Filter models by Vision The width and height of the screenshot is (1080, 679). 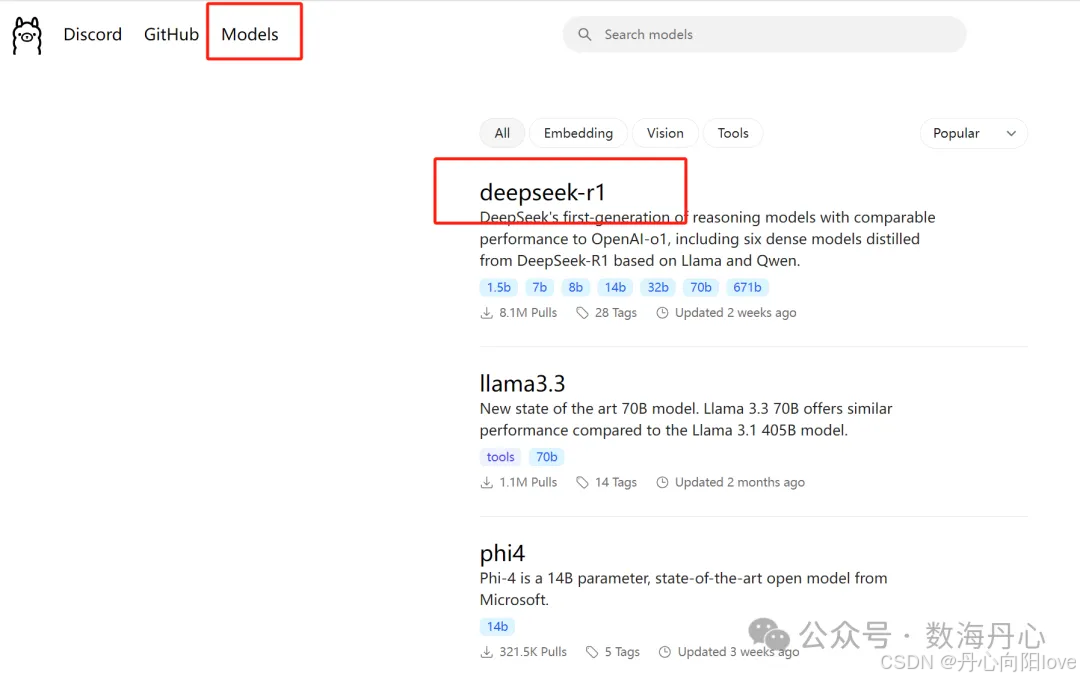click(665, 133)
